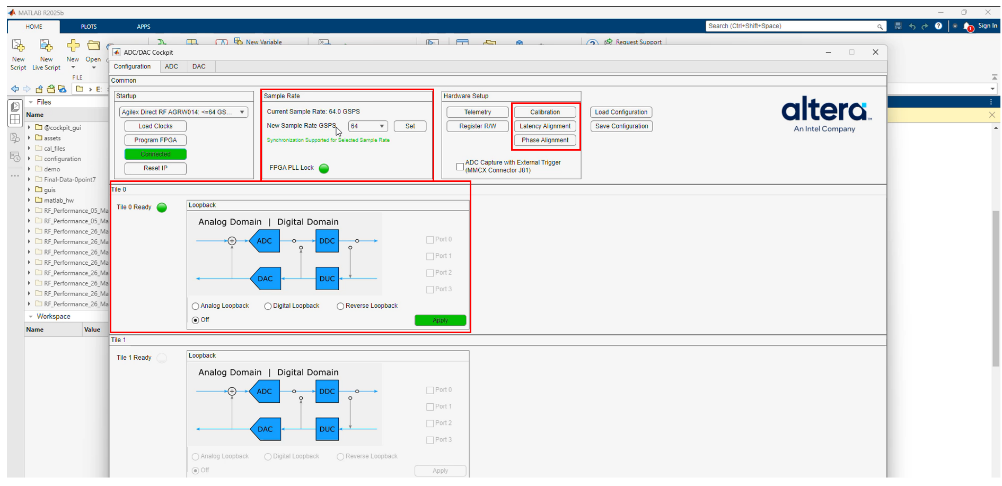The image size is (1002, 486).
Task: Select Tile 0 loopback Off radio
Action: (196, 319)
